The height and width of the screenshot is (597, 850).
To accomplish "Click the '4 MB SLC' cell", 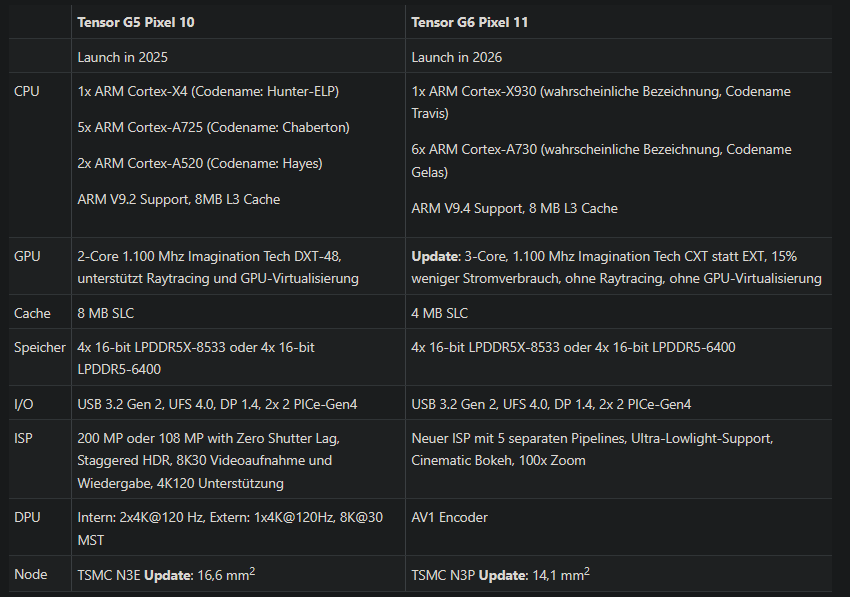I will pyautogui.click(x=619, y=312).
